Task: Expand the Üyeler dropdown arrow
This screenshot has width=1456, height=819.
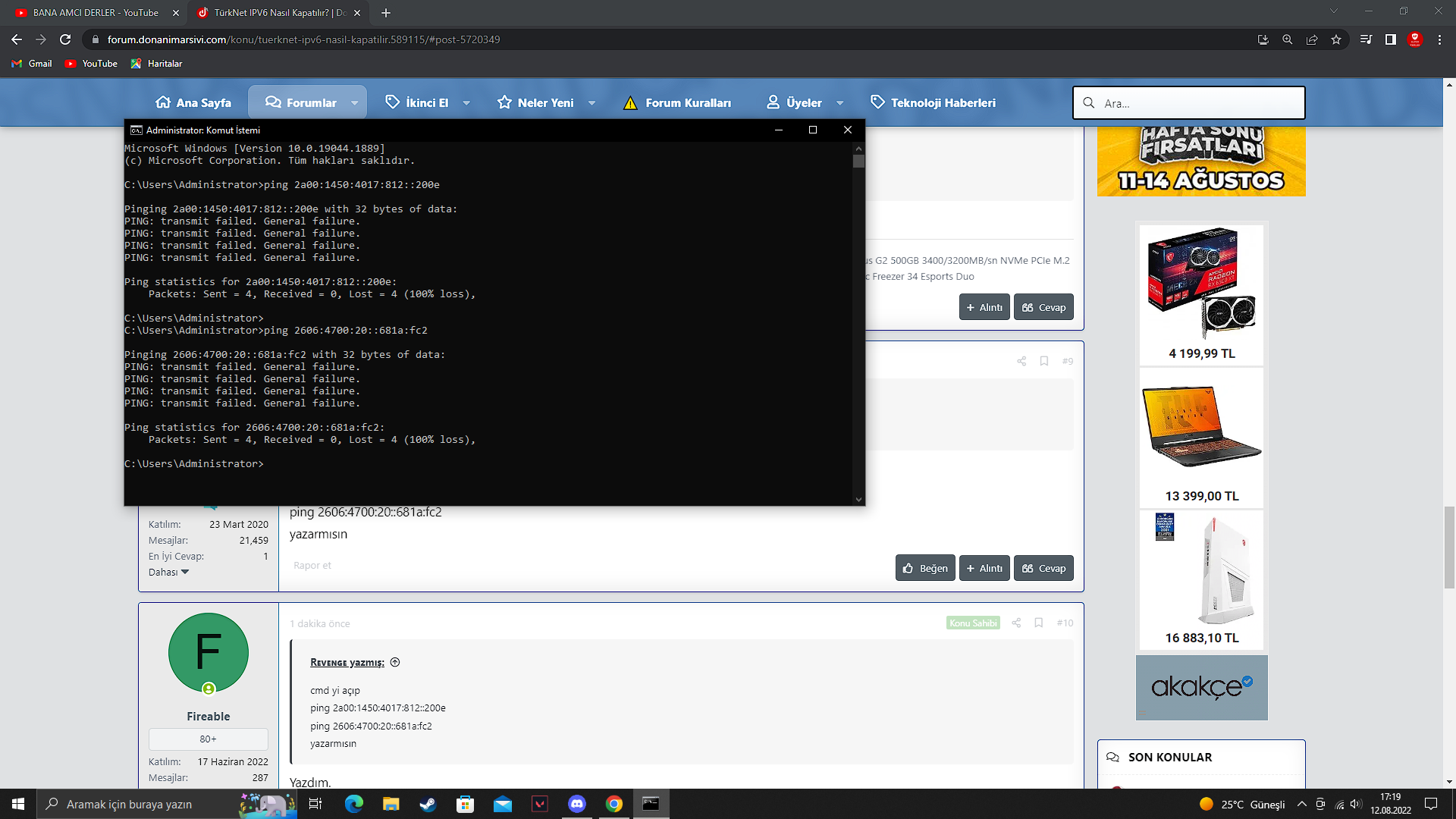Action: click(x=839, y=103)
